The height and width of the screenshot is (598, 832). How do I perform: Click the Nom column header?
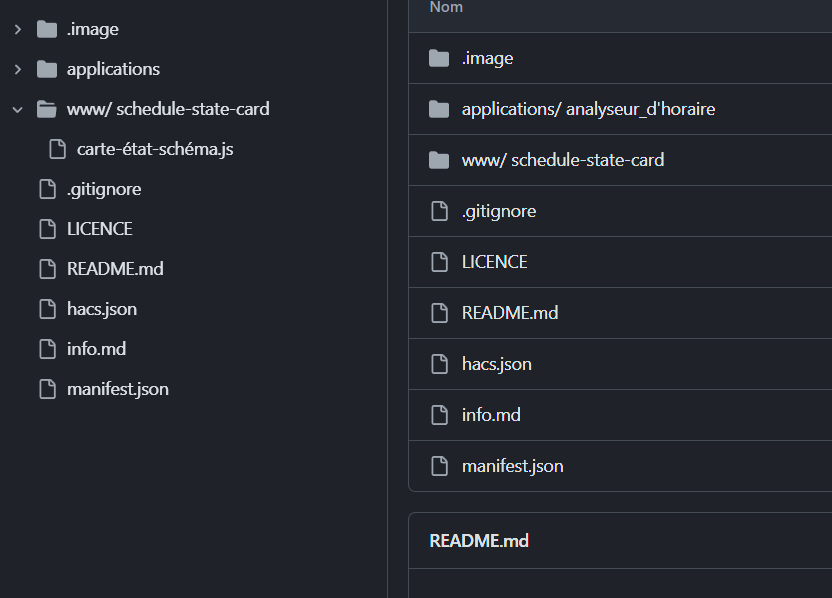point(446,8)
